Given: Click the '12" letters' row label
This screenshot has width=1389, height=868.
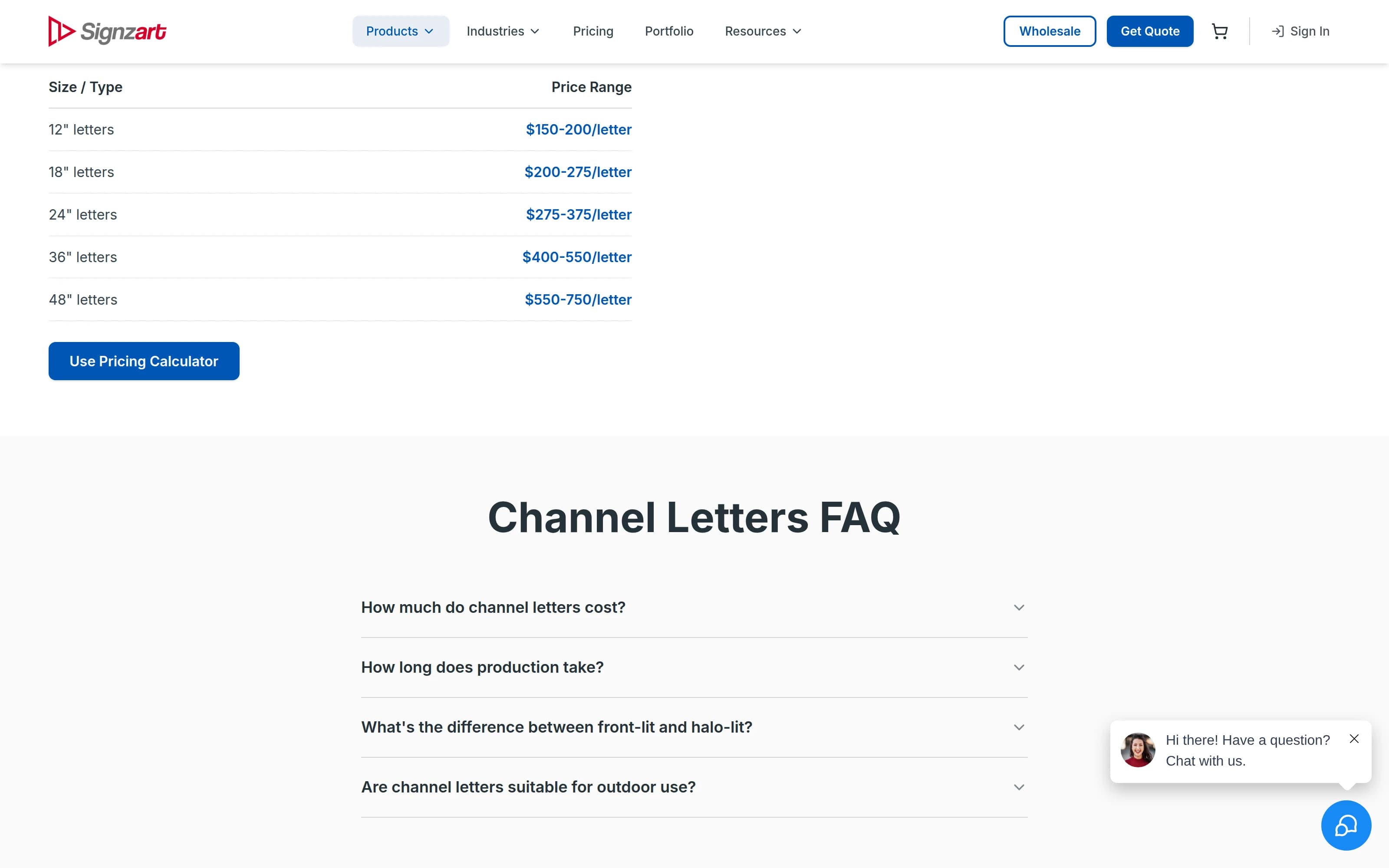Looking at the screenshot, I should point(81,130).
